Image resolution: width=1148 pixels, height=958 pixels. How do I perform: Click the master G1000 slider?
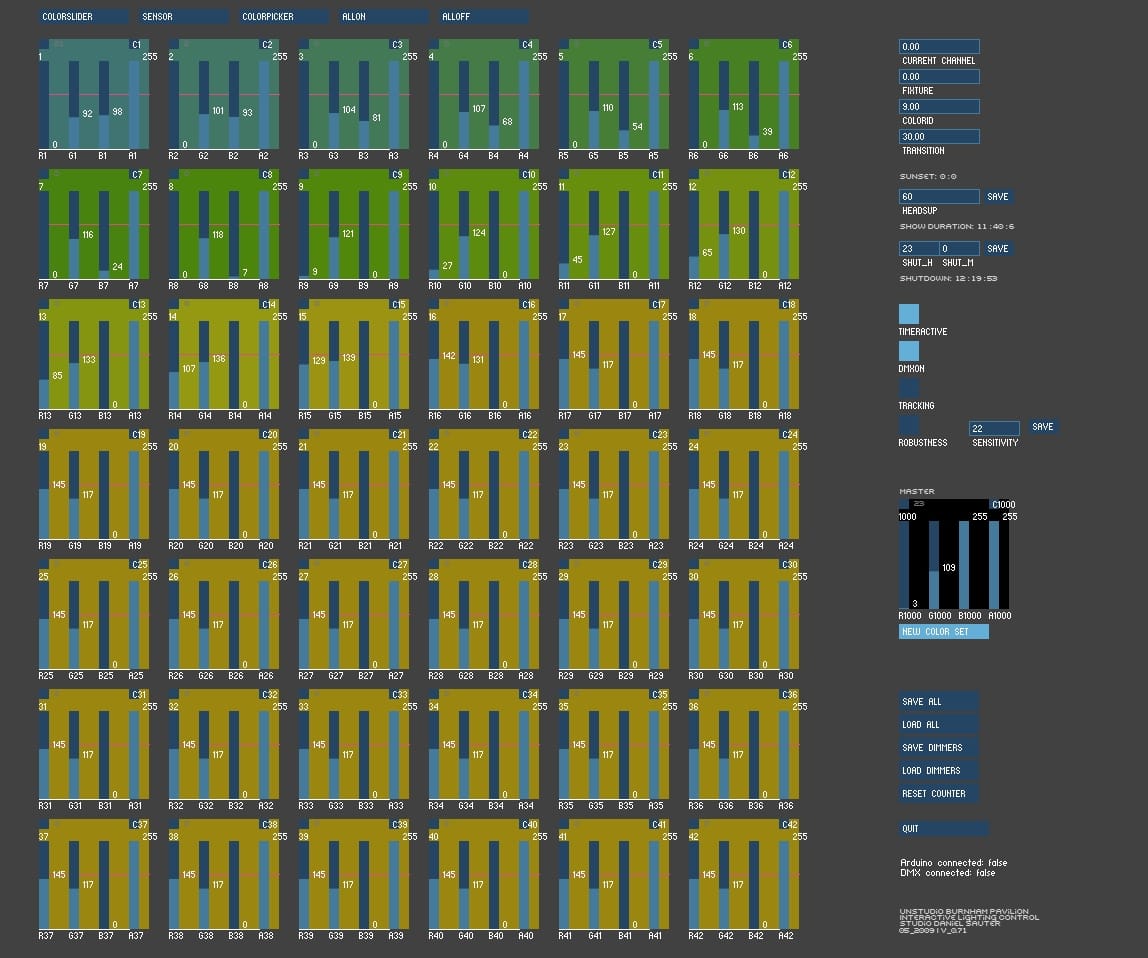tap(933, 565)
